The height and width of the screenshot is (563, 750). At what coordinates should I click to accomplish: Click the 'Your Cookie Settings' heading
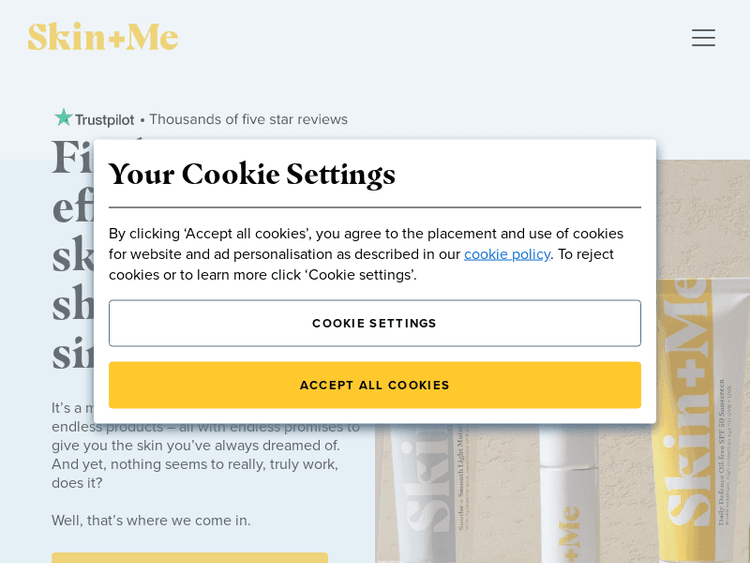point(252,174)
